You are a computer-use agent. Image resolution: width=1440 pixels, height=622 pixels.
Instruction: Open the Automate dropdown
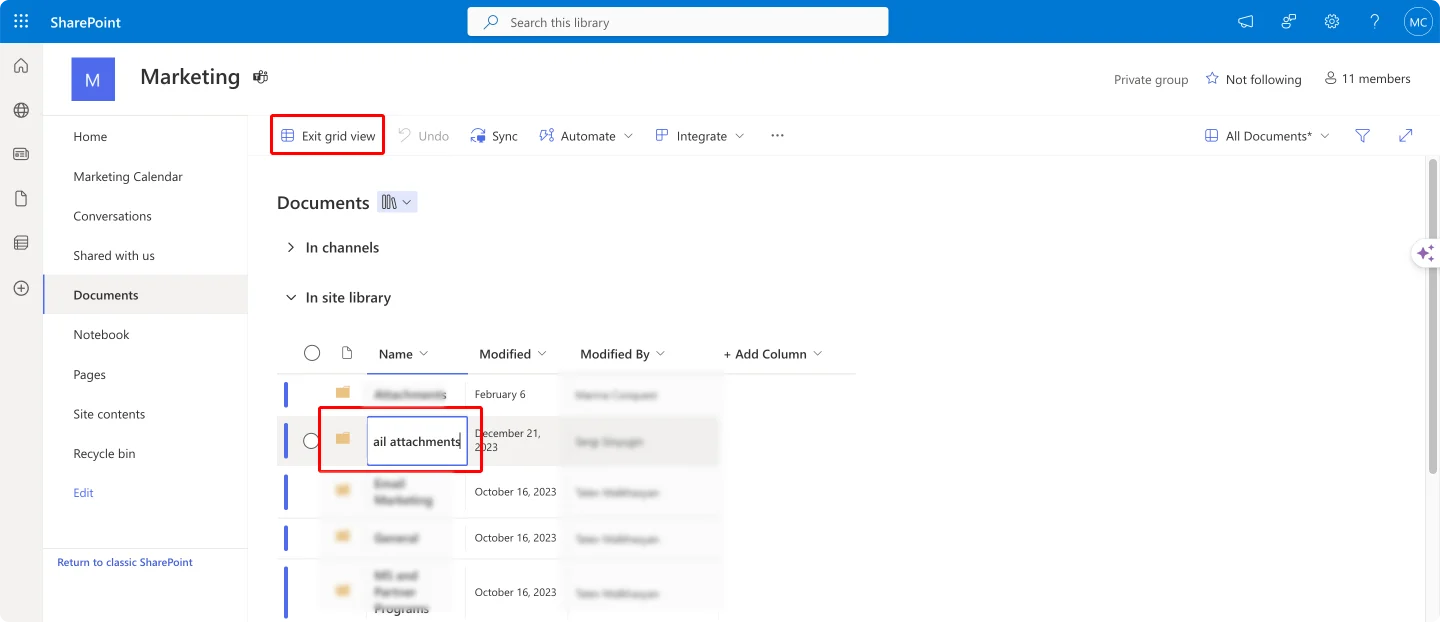point(586,136)
